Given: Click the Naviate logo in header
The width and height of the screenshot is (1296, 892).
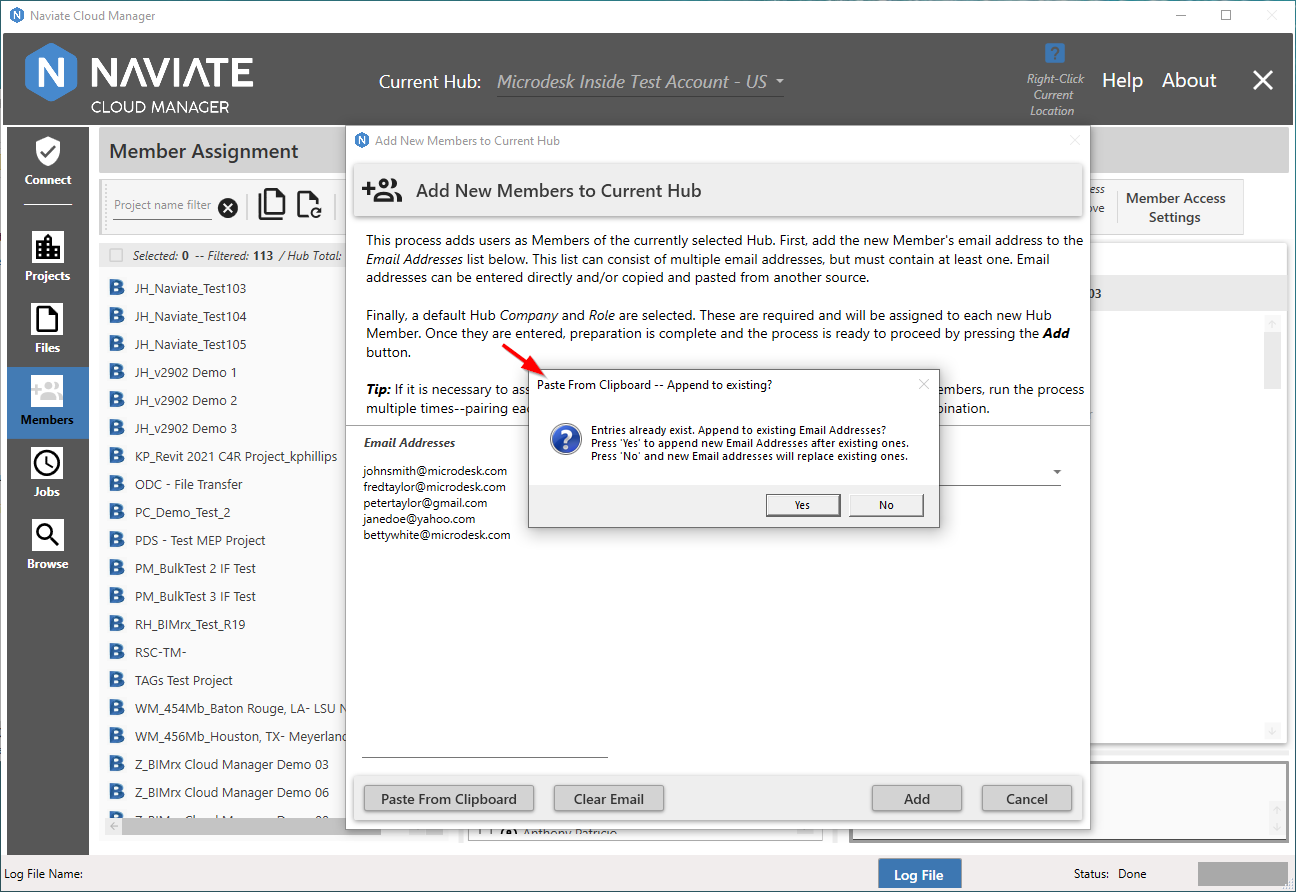Looking at the screenshot, I should tap(139, 80).
